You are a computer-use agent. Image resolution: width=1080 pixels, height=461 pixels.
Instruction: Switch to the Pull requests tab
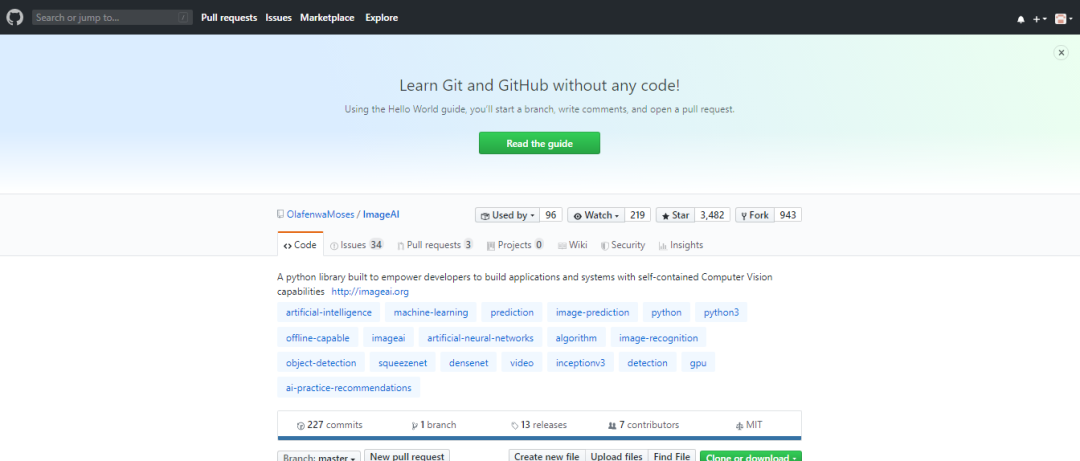(435, 245)
